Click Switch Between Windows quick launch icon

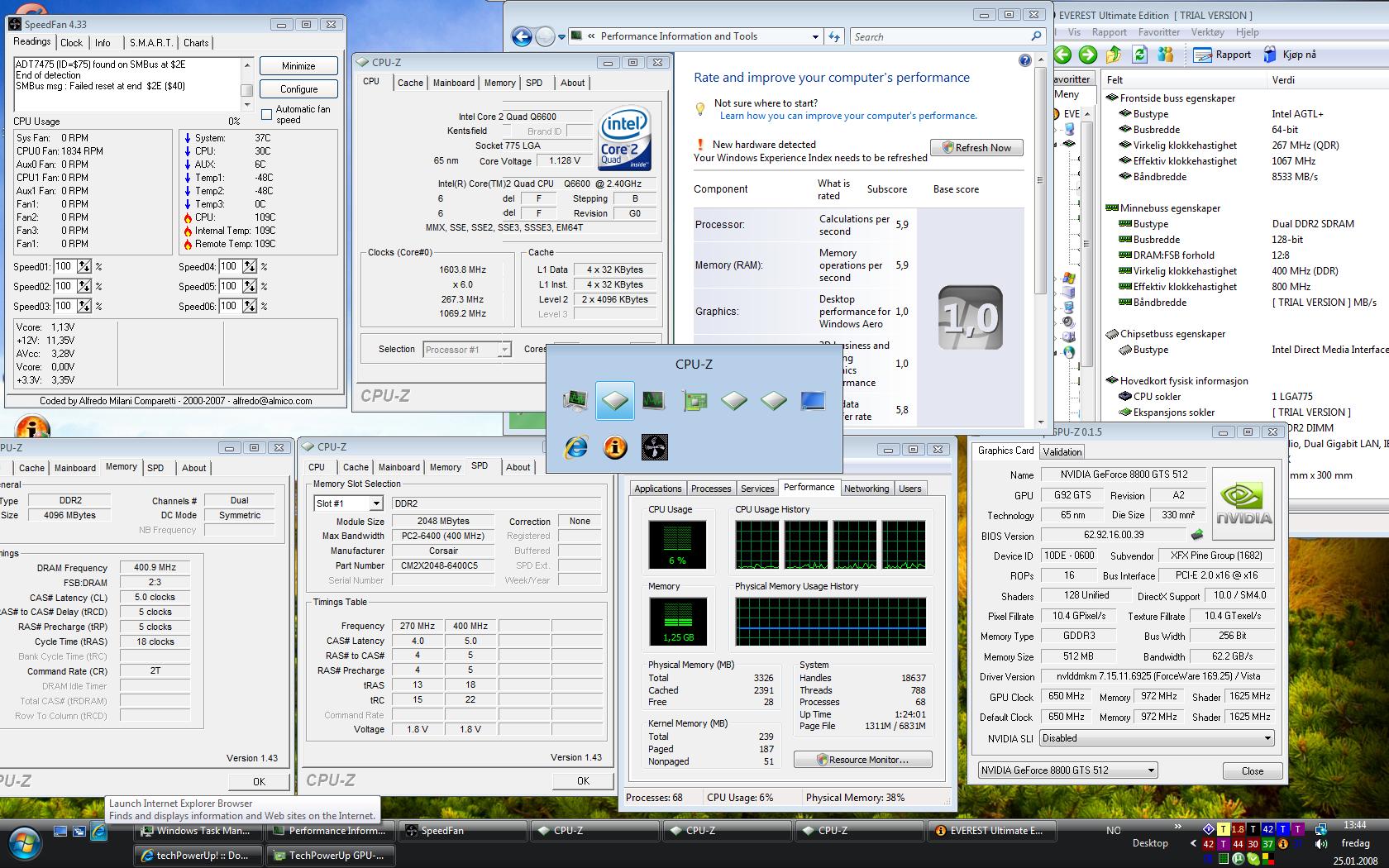coord(79,831)
